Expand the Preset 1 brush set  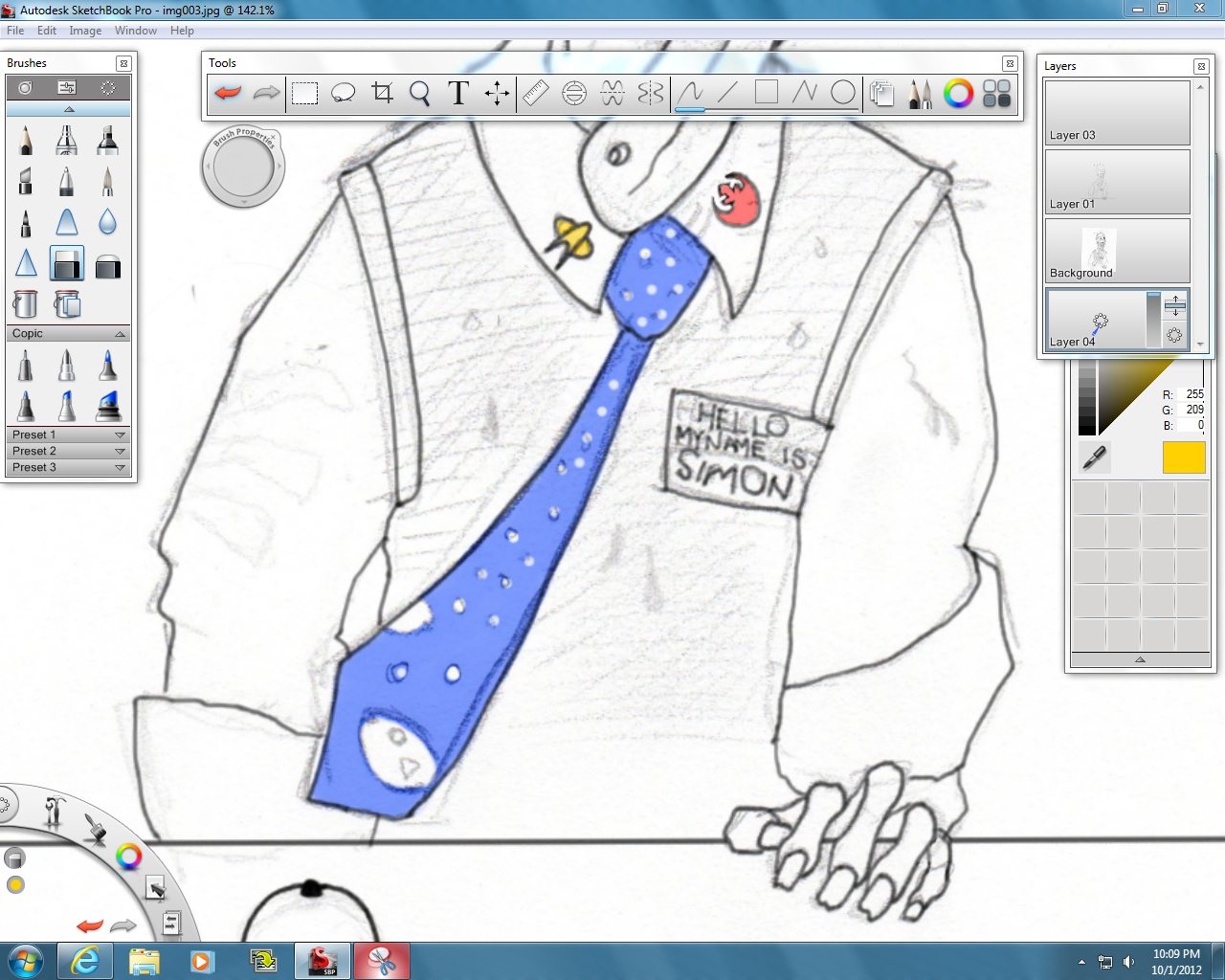coord(120,434)
